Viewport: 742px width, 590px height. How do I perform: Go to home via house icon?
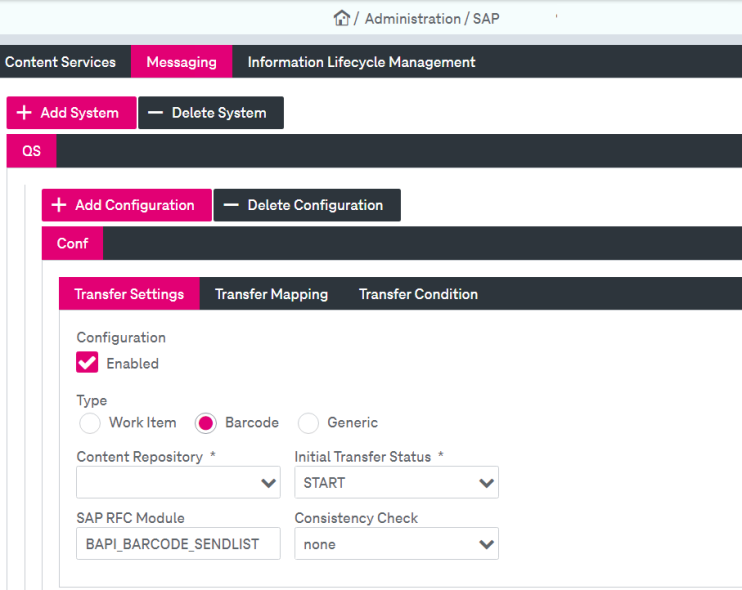(341, 18)
